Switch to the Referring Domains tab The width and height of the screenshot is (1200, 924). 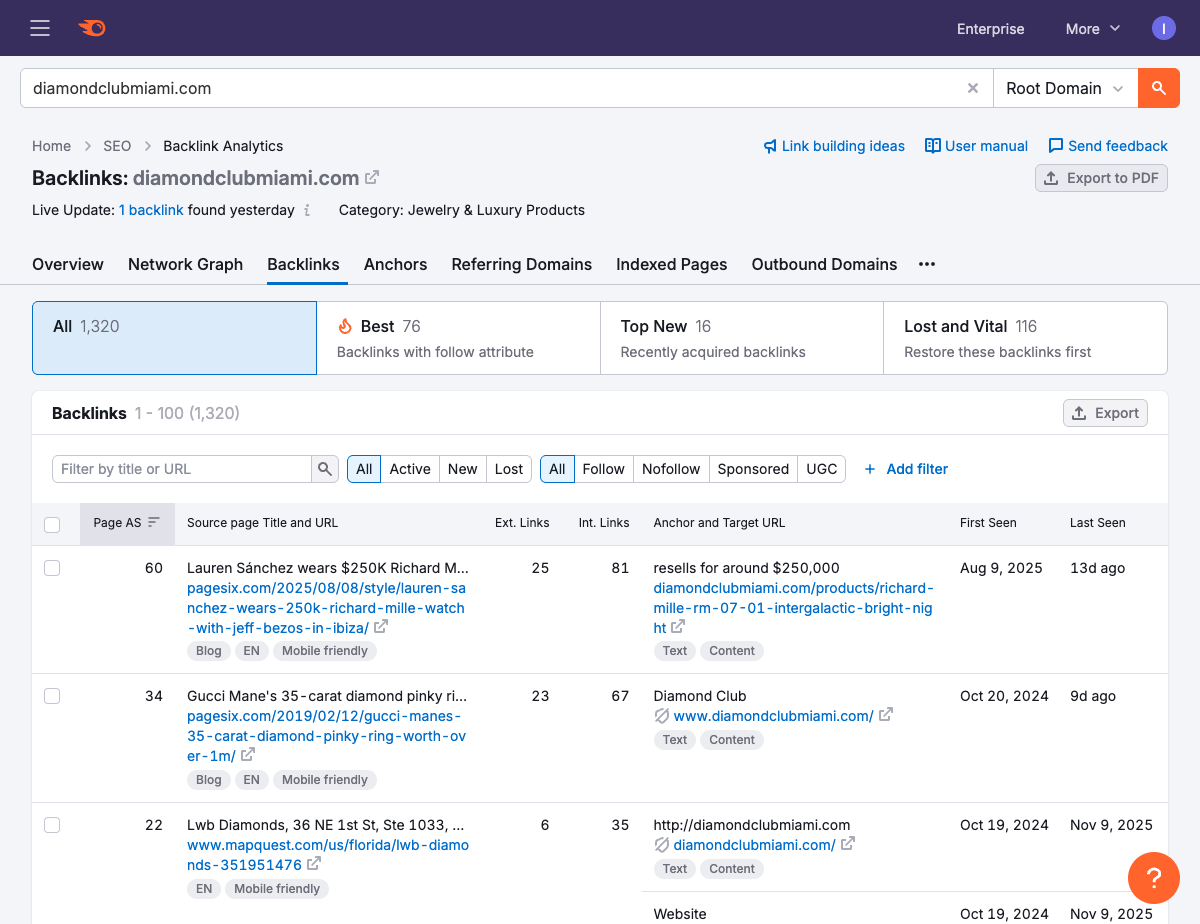tap(521, 264)
